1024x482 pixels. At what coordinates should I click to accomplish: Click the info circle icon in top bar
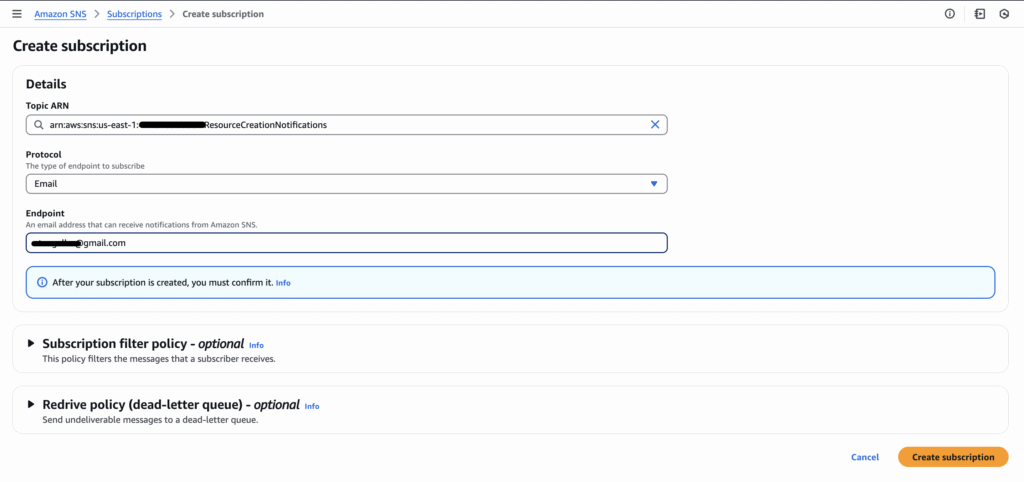pos(950,14)
